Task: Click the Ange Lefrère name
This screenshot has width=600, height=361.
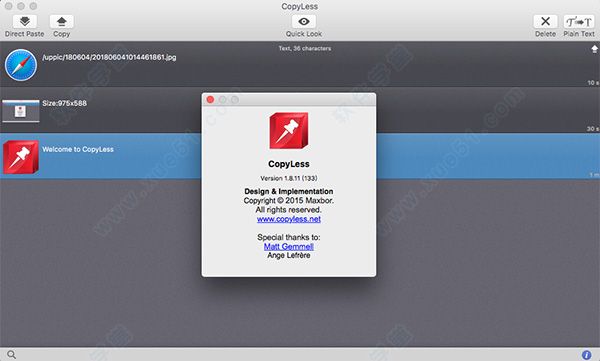Action: click(289, 255)
